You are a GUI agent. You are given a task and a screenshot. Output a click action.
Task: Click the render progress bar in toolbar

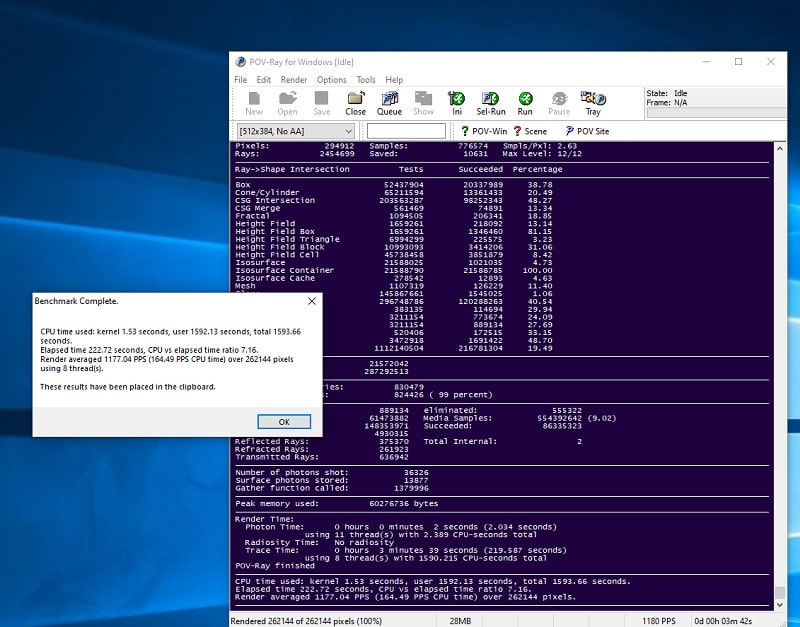pyautogui.click(x=716, y=113)
